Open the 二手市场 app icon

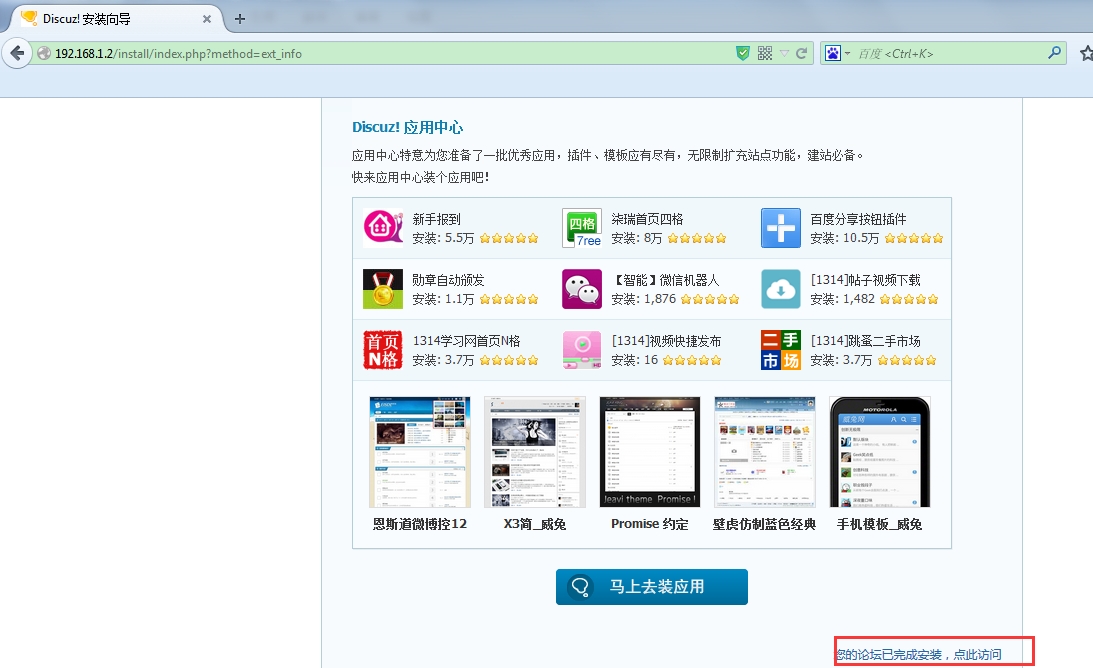pos(781,350)
